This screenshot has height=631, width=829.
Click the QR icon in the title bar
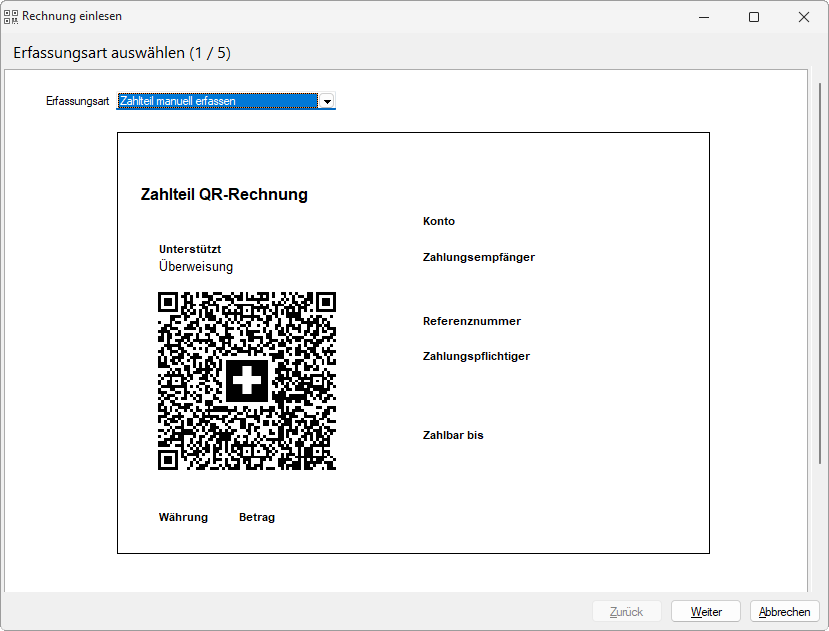pyautogui.click(x=11, y=17)
